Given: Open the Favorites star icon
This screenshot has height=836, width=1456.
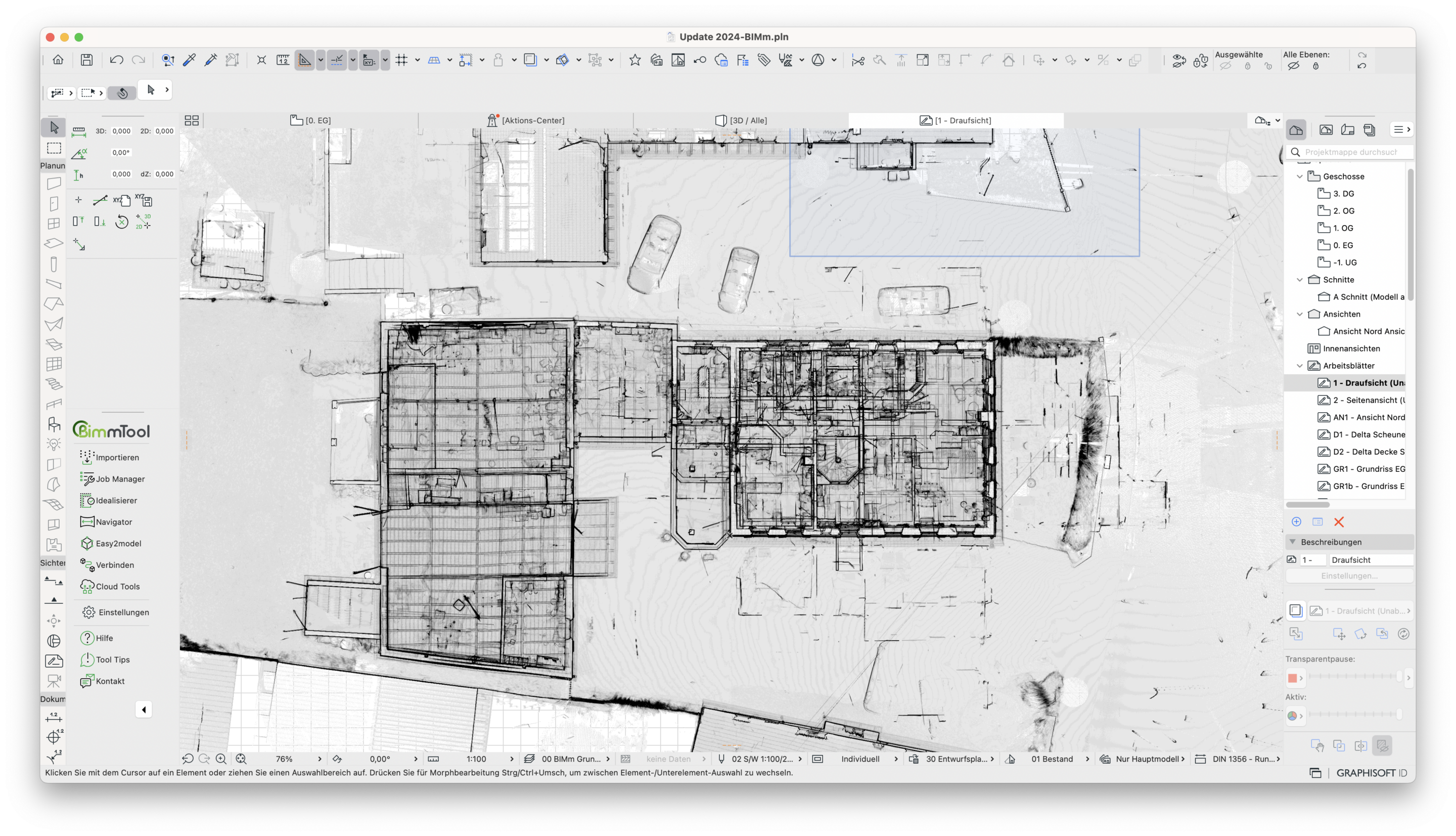Looking at the screenshot, I should point(635,60).
